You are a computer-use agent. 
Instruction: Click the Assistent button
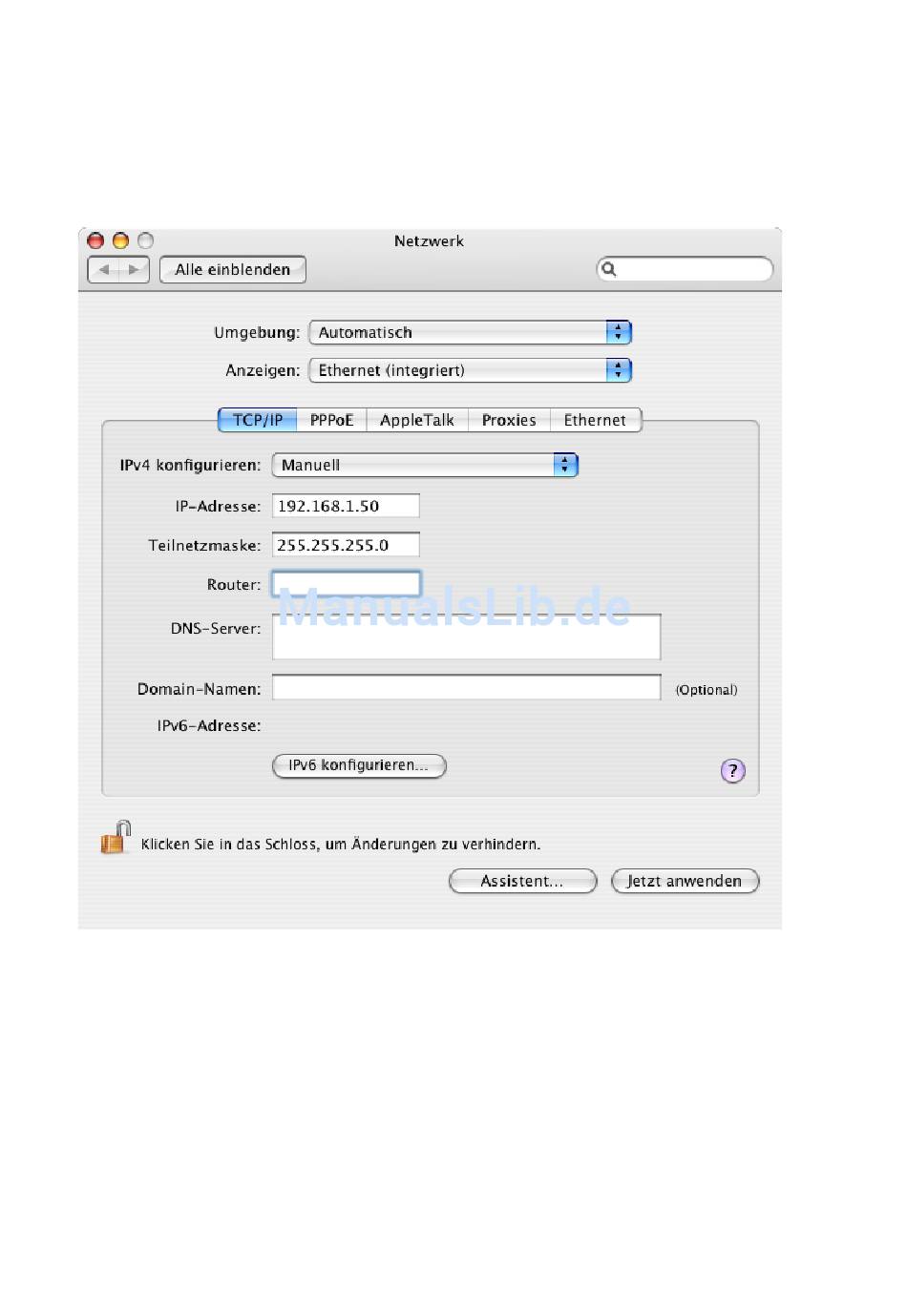pyautogui.click(x=522, y=881)
